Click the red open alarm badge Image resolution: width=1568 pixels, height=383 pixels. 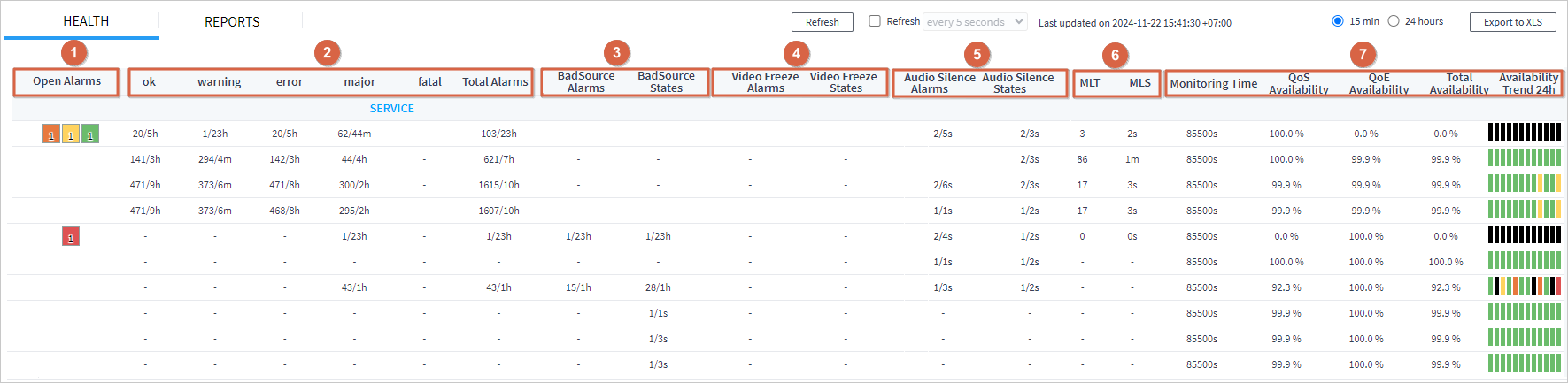(71, 237)
